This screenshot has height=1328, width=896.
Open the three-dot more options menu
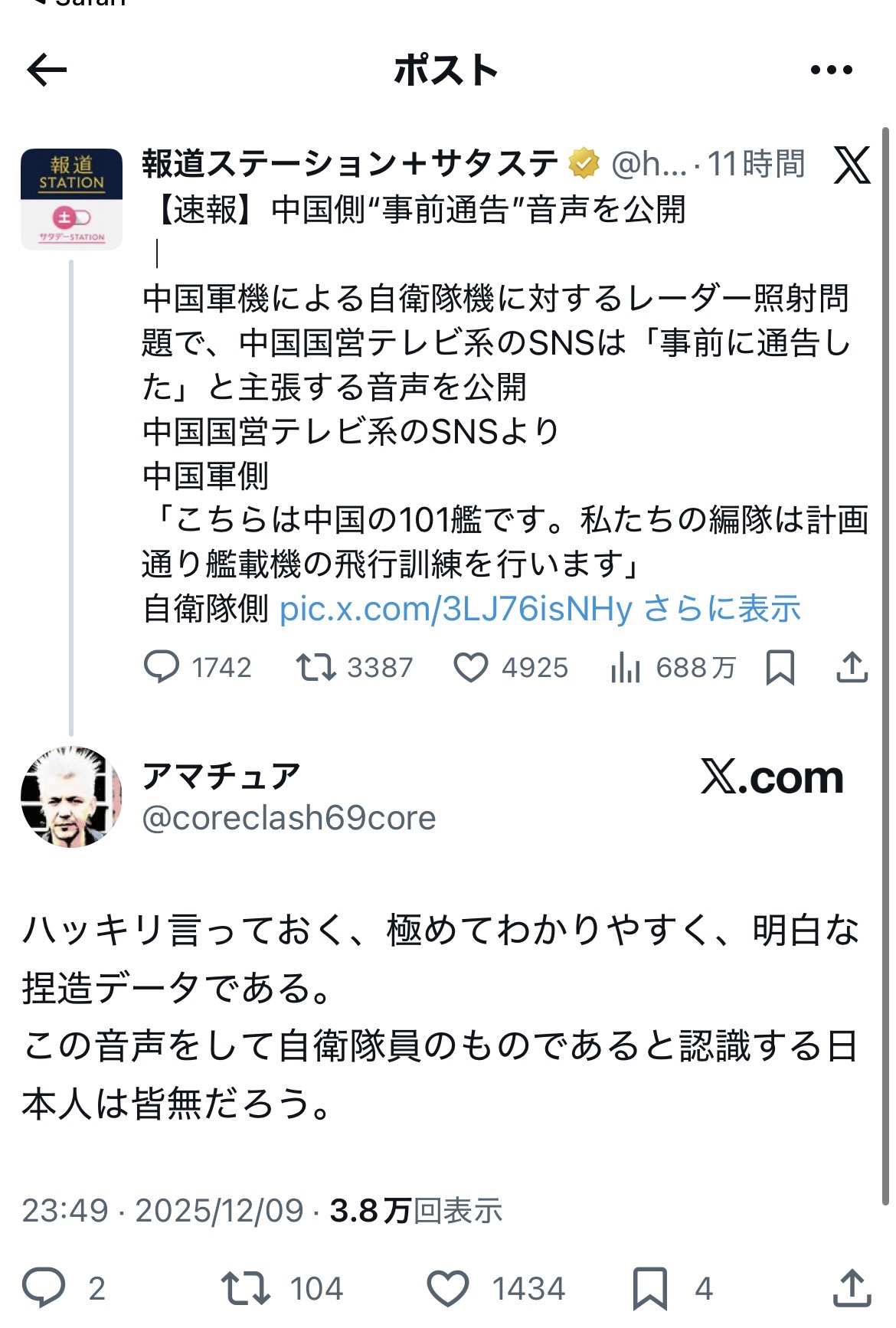click(x=831, y=70)
